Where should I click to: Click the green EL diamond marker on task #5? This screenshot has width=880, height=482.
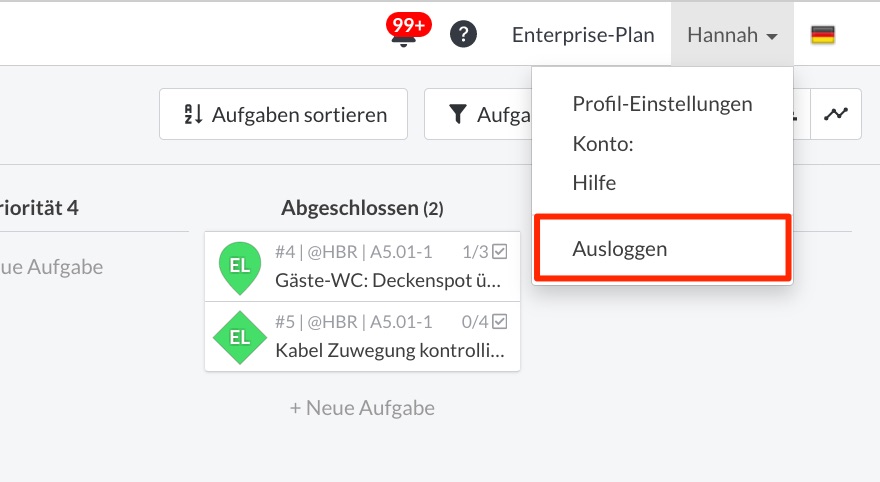(240, 338)
